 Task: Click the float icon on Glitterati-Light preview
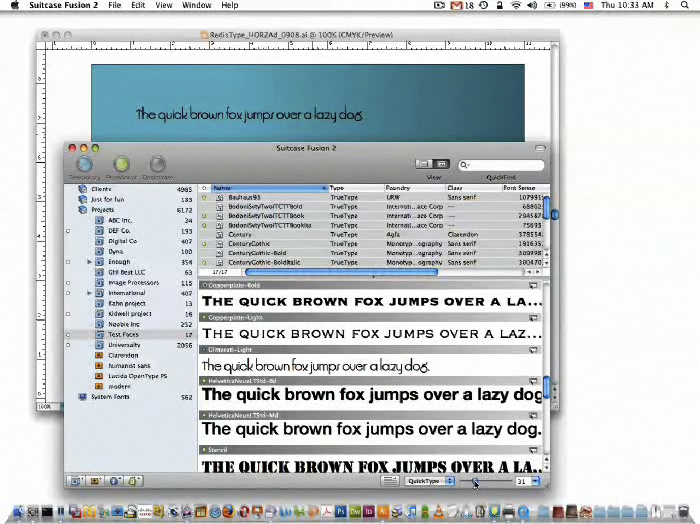pos(533,350)
